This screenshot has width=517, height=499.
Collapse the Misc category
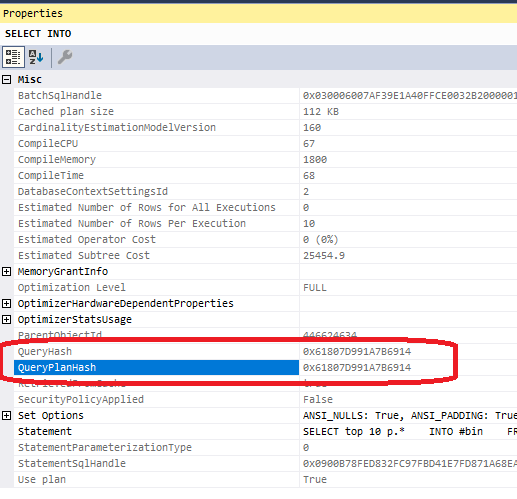click(6, 80)
